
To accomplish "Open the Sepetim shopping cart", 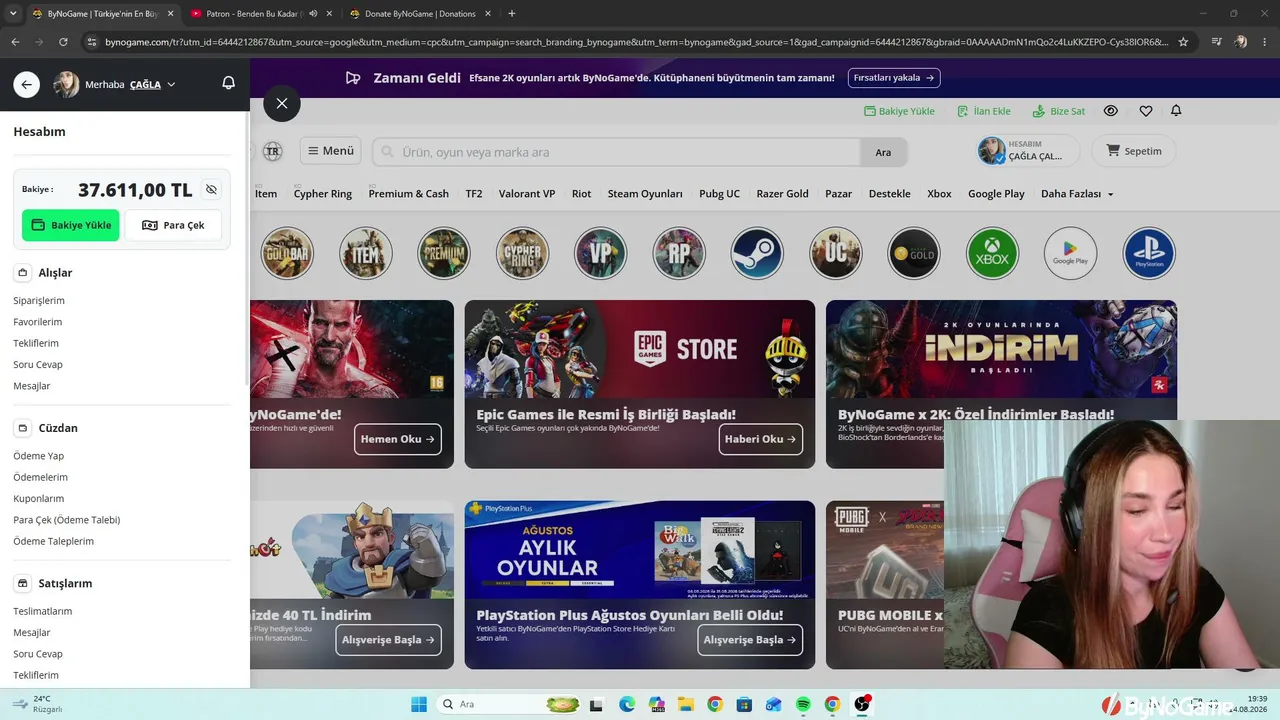I will [x=1134, y=151].
